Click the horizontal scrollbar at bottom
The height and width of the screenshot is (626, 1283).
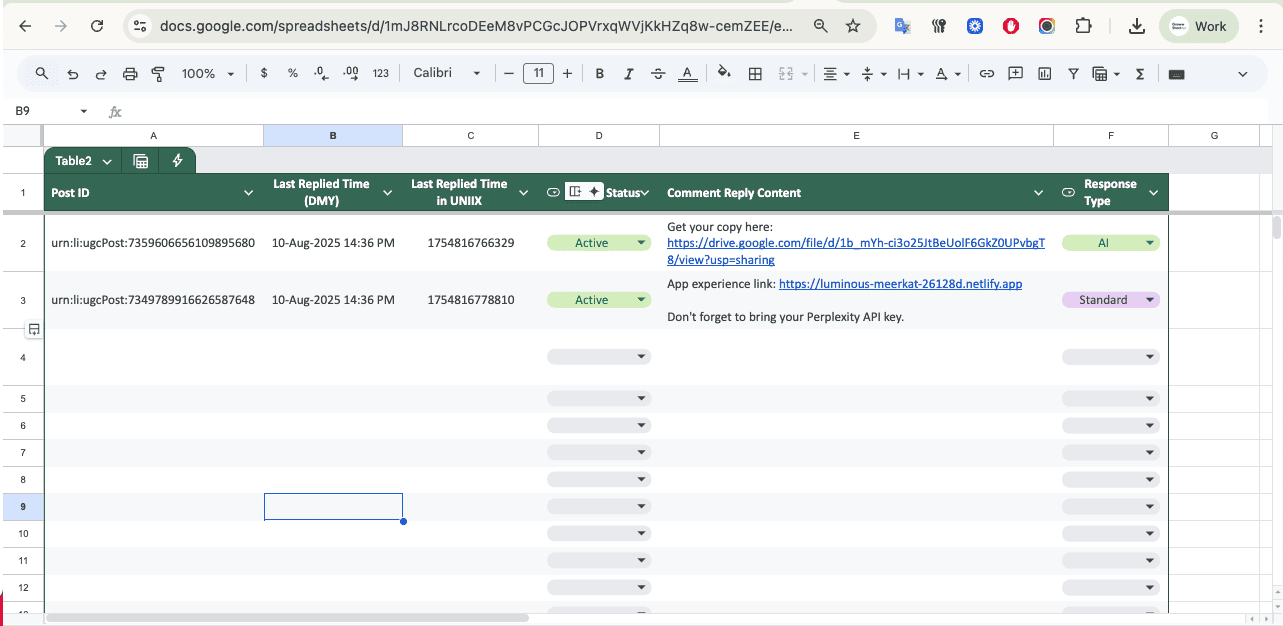point(287,618)
